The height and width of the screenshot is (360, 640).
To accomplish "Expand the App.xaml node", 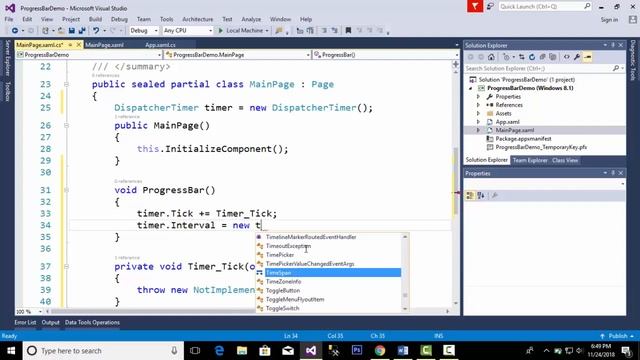I will (478, 122).
